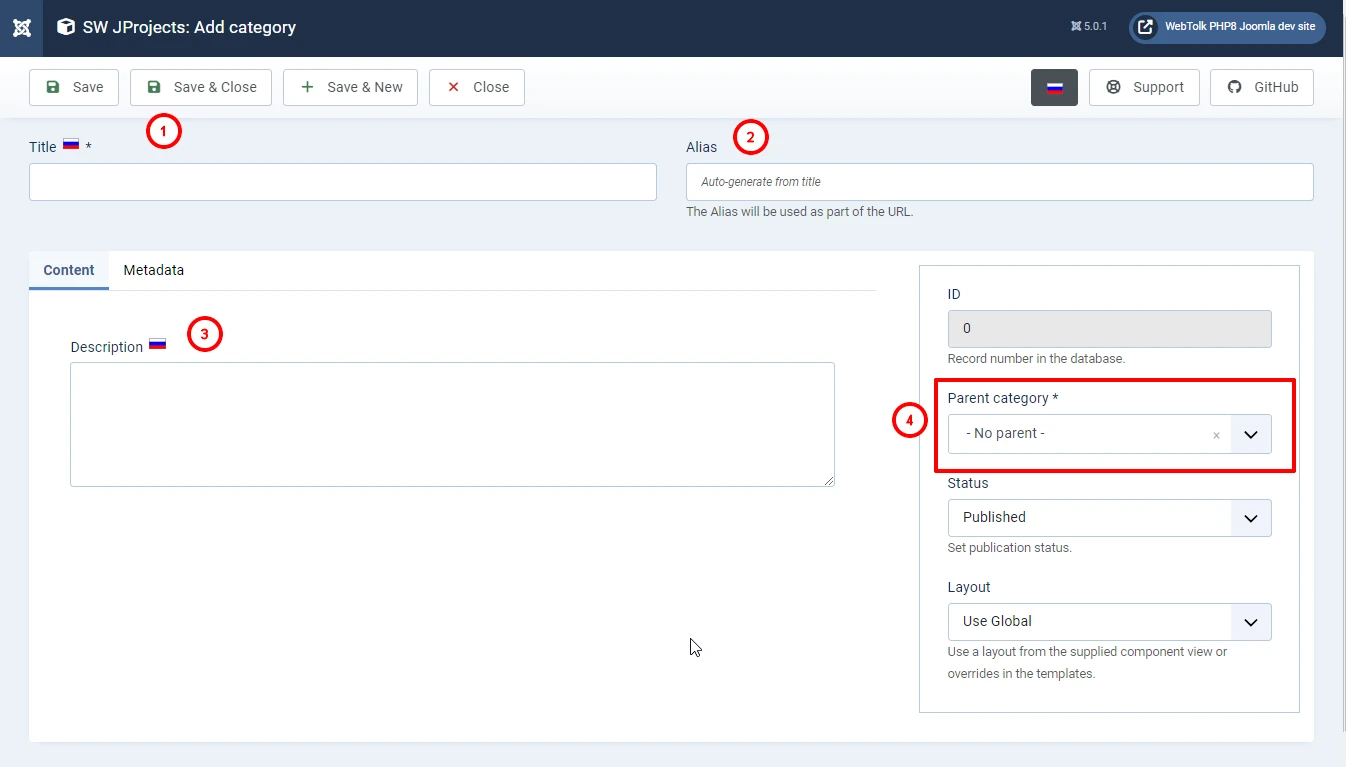Click the 'Parent category *' label
The image size is (1346, 767).
click(x=1003, y=398)
